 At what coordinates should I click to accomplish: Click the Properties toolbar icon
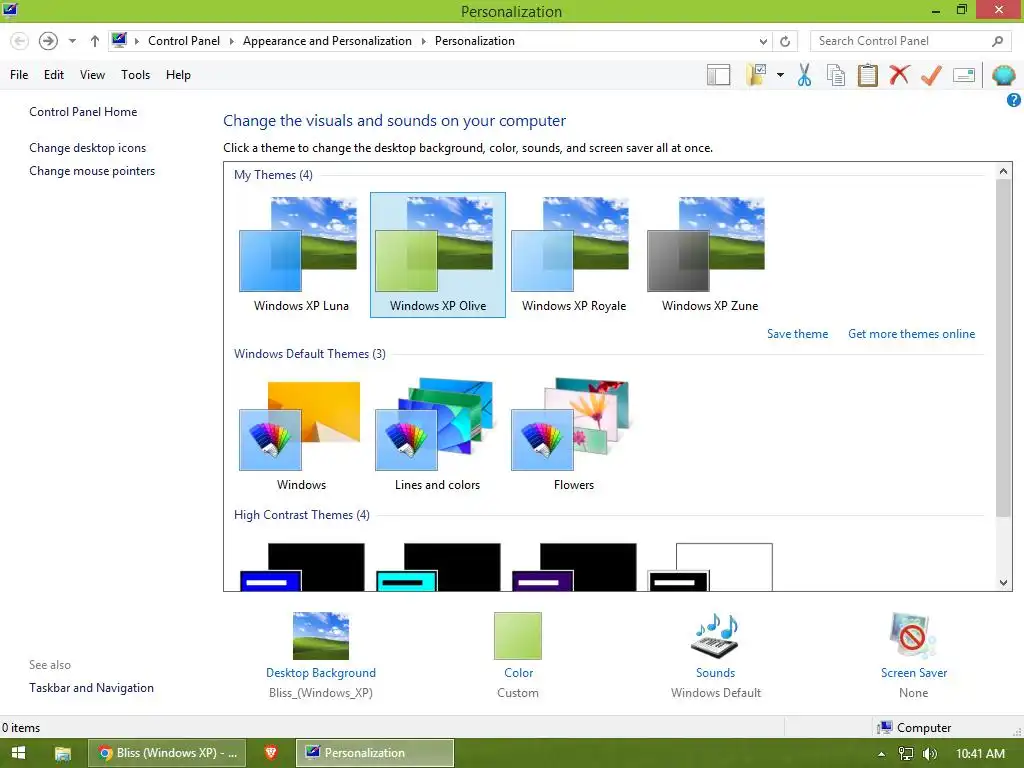[964, 75]
